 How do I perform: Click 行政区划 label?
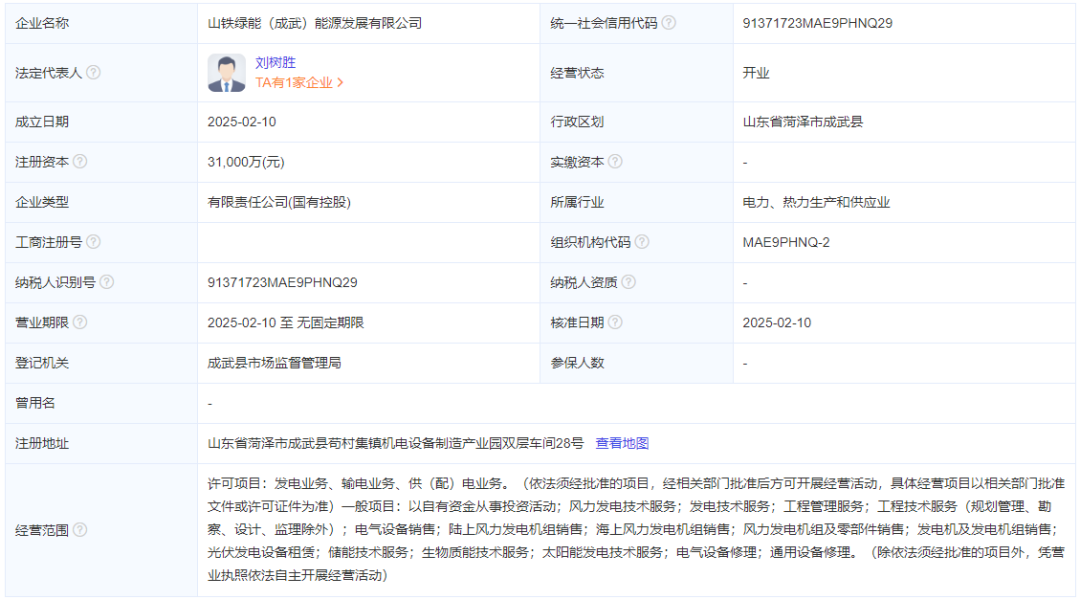[x=577, y=122]
